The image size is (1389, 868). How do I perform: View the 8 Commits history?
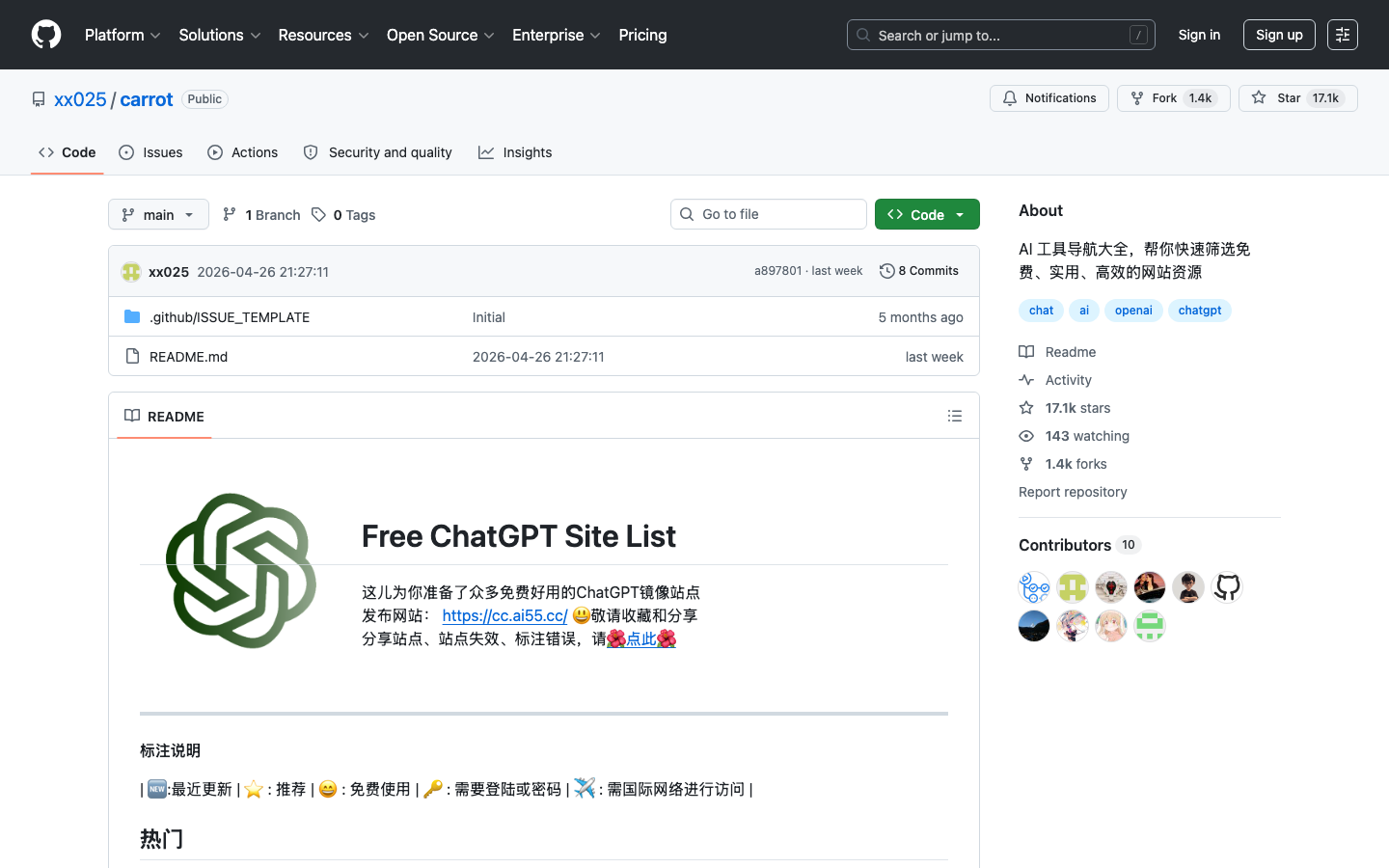point(919,271)
